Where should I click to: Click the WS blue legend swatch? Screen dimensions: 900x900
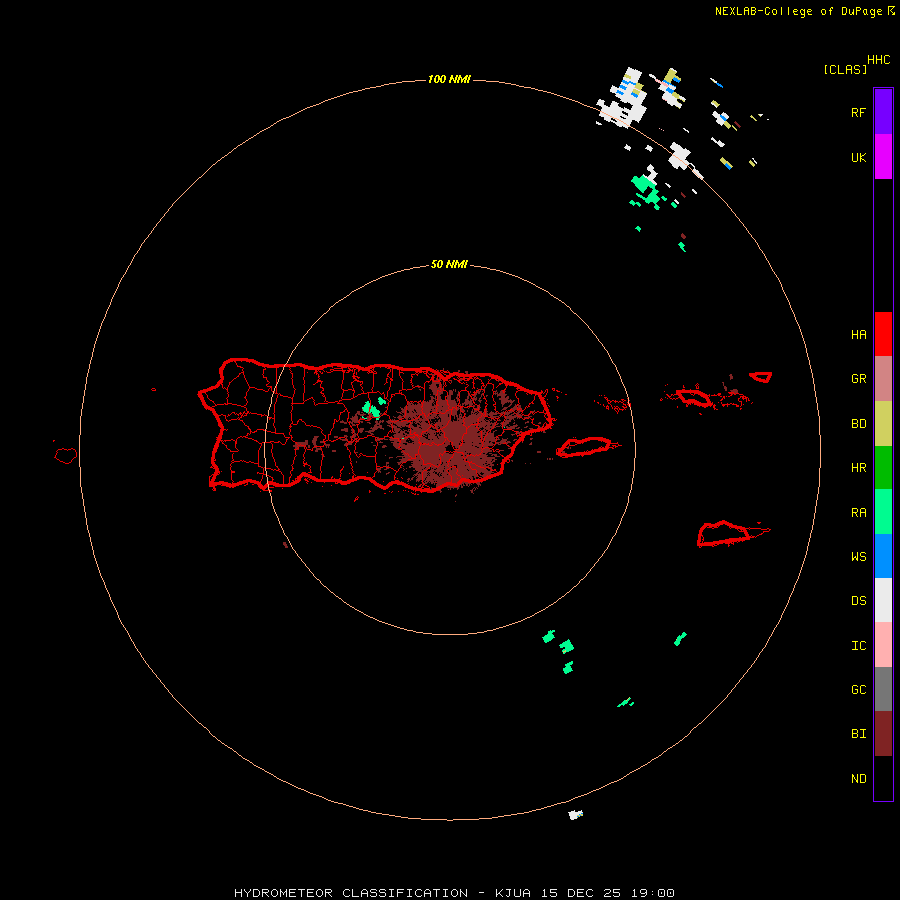click(x=883, y=556)
